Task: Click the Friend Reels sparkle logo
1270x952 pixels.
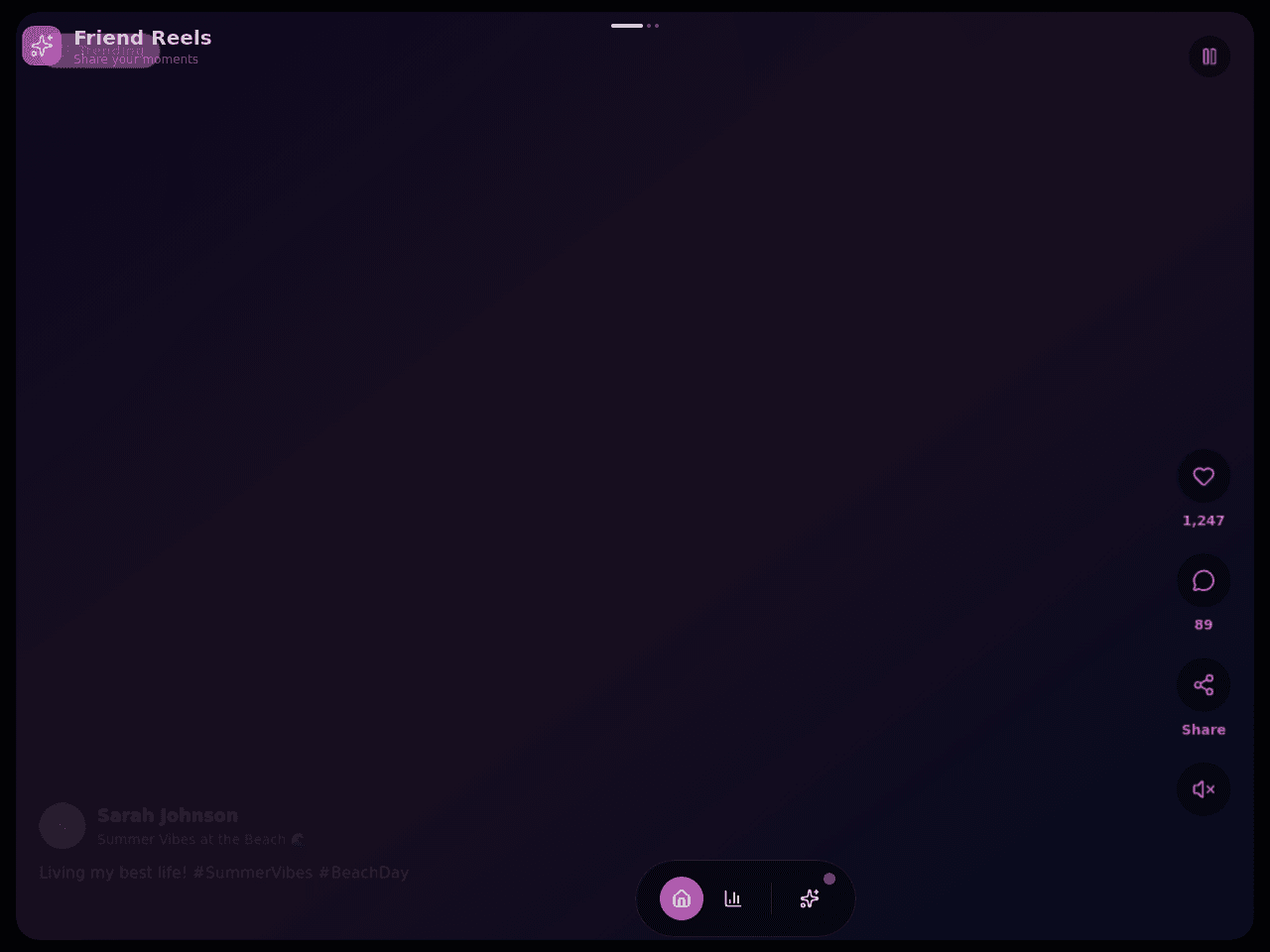Action: coord(42,46)
